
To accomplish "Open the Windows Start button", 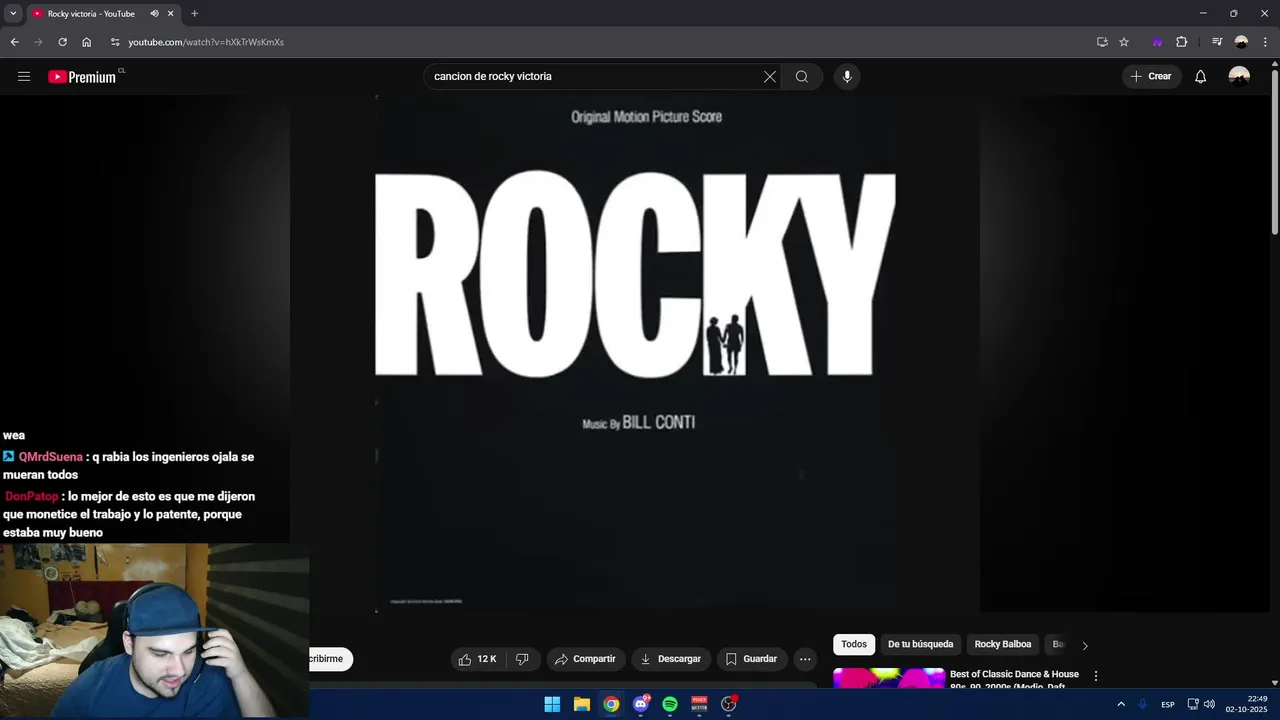I will (552, 704).
